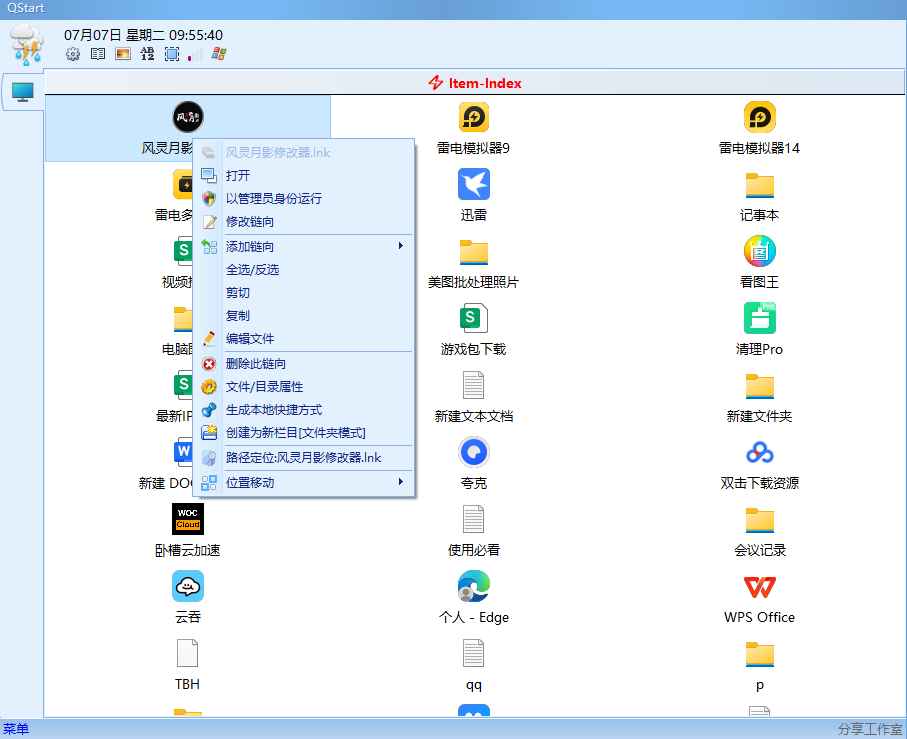This screenshot has width=907, height=739.
Task: Launch the WPS Office icon
Action: [759, 587]
